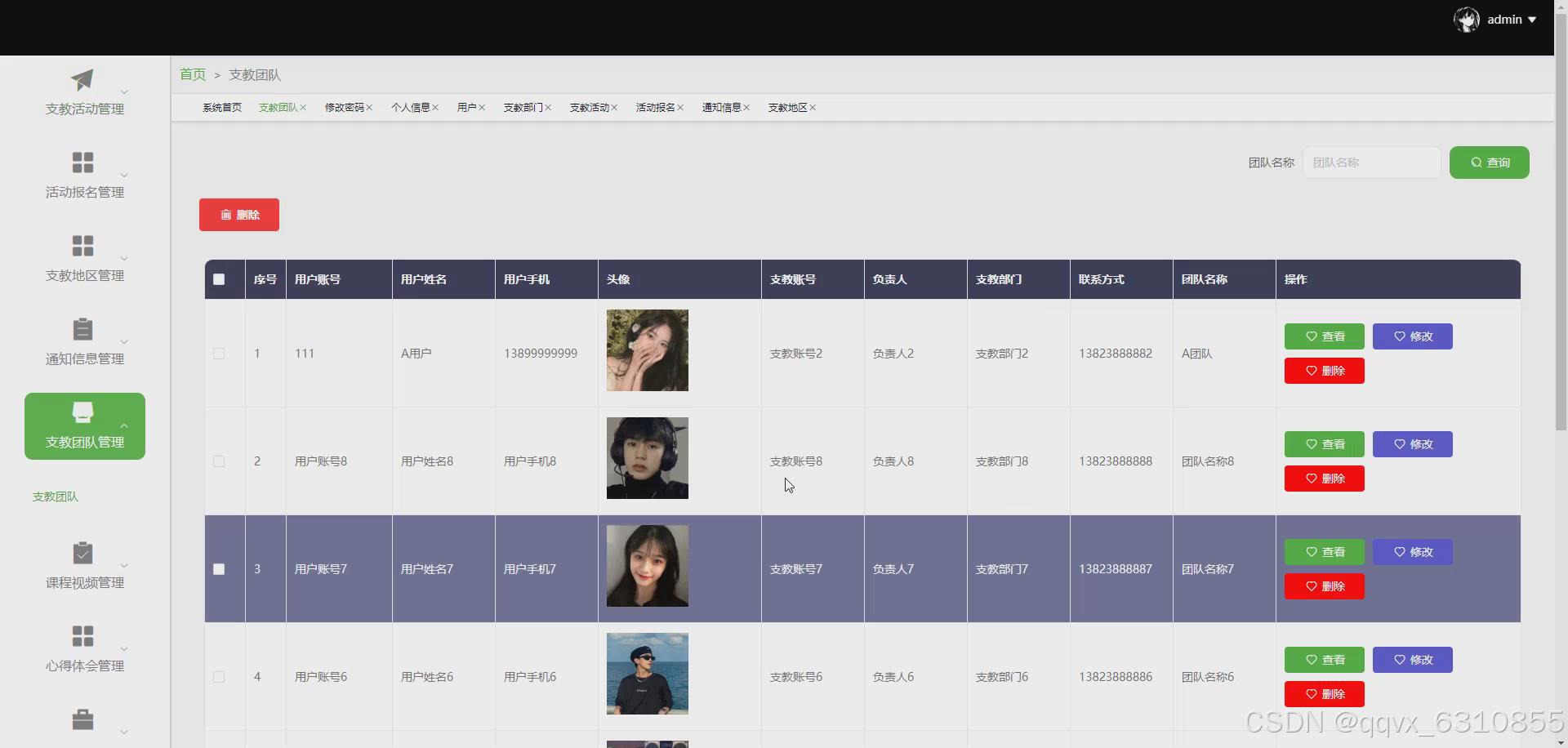The width and height of the screenshot is (1568, 748).
Task: Click the checklist icon above 课程视频管理
Action: tap(82, 553)
